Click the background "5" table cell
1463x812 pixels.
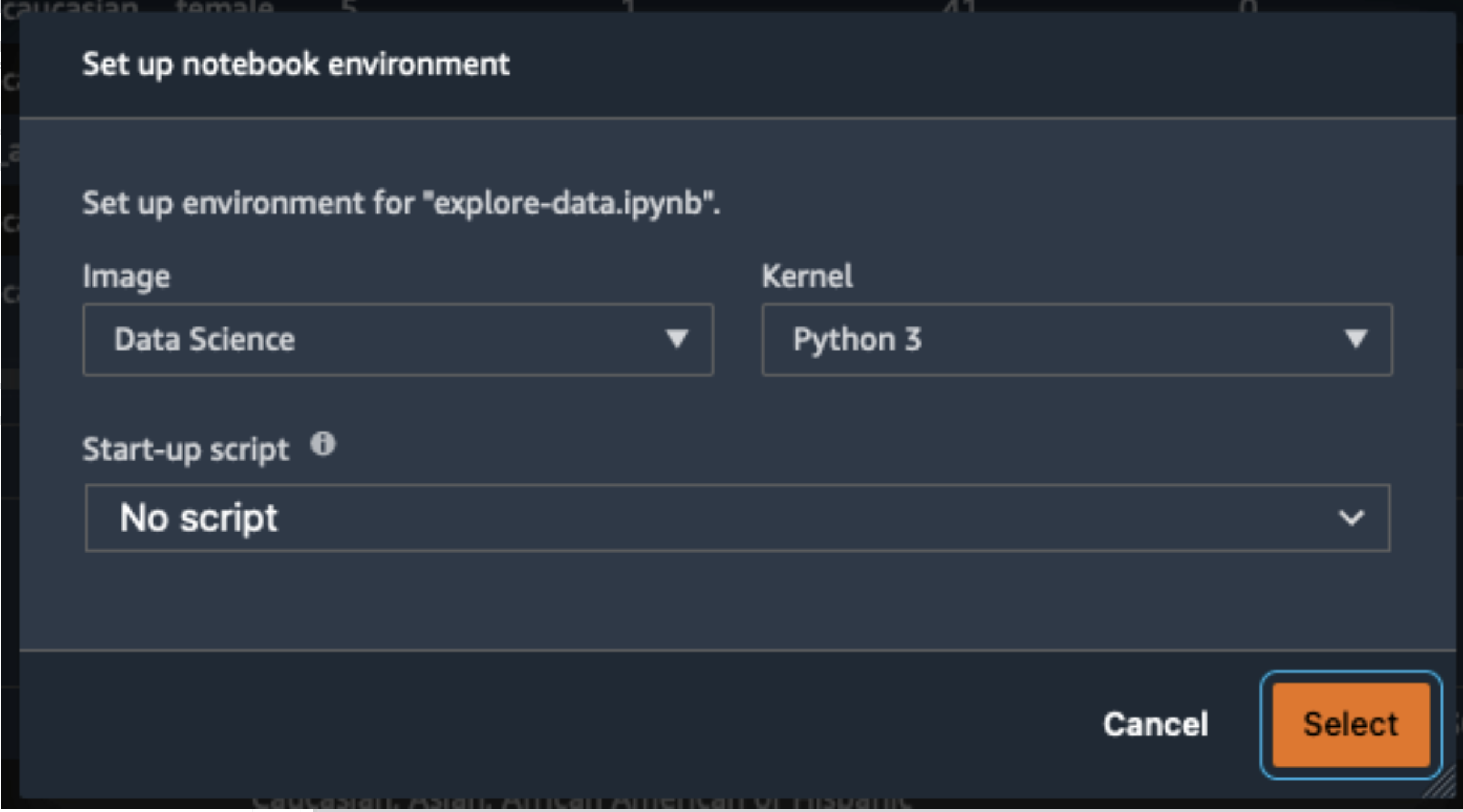coord(348,7)
